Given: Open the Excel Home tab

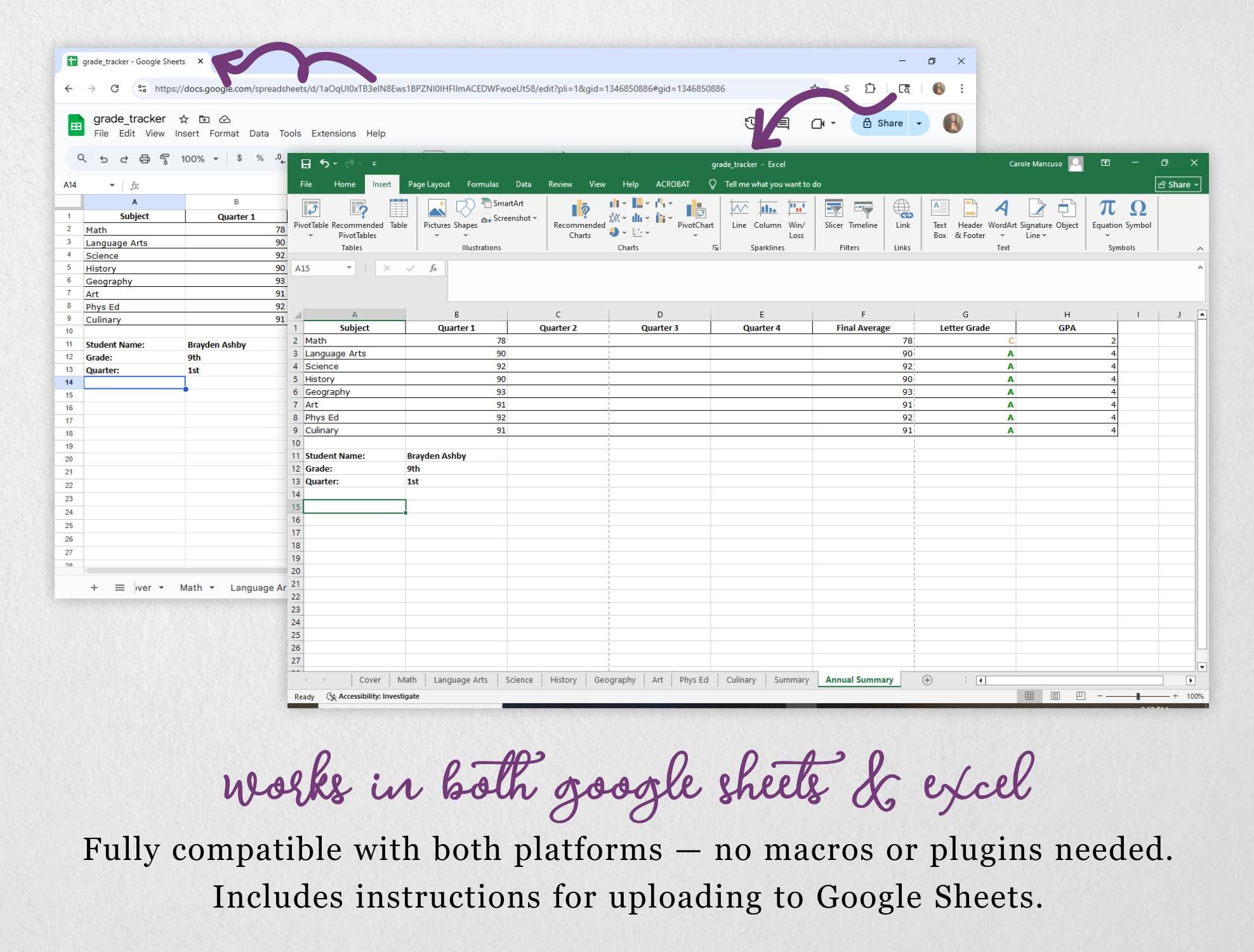Looking at the screenshot, I should pos(345,184).
